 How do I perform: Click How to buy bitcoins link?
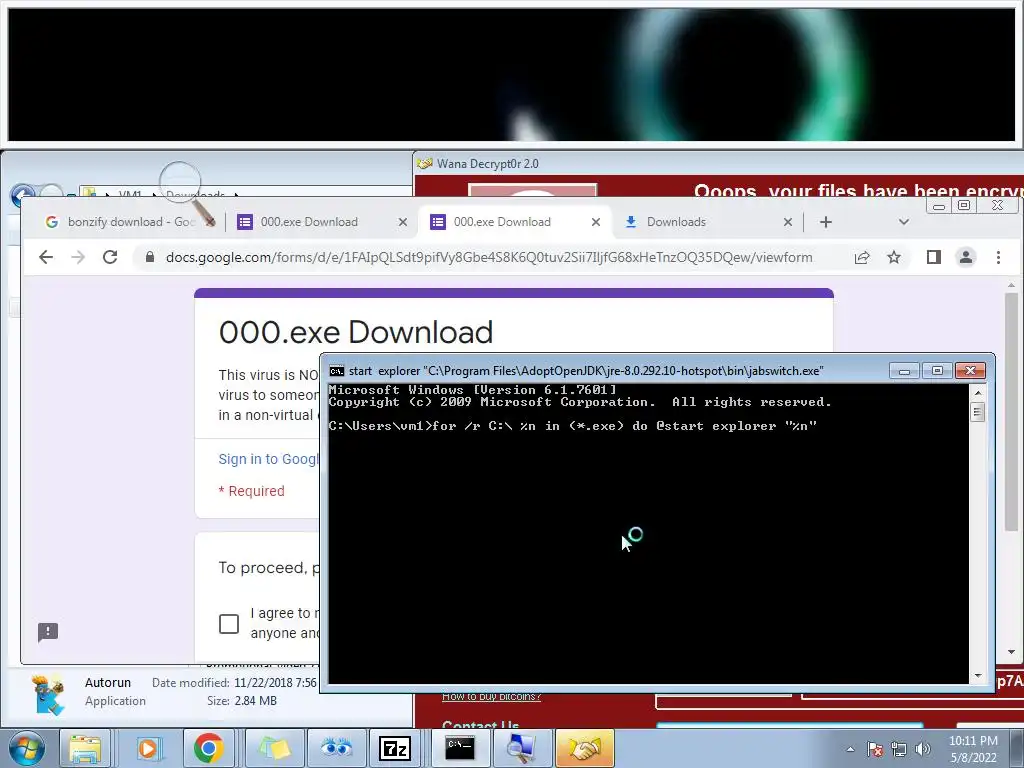[x=491, y=697]
